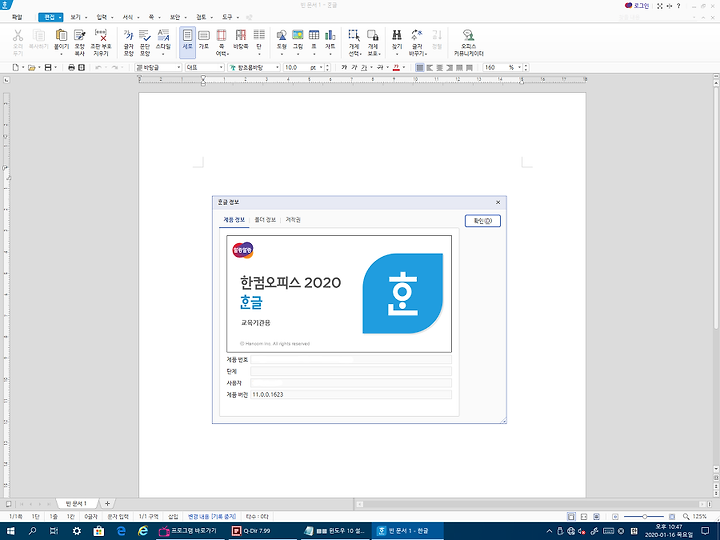Click the Paste (붙이기) clipboard icon
Viewport: 720px width, 540px height.
[x=61, y=36]
